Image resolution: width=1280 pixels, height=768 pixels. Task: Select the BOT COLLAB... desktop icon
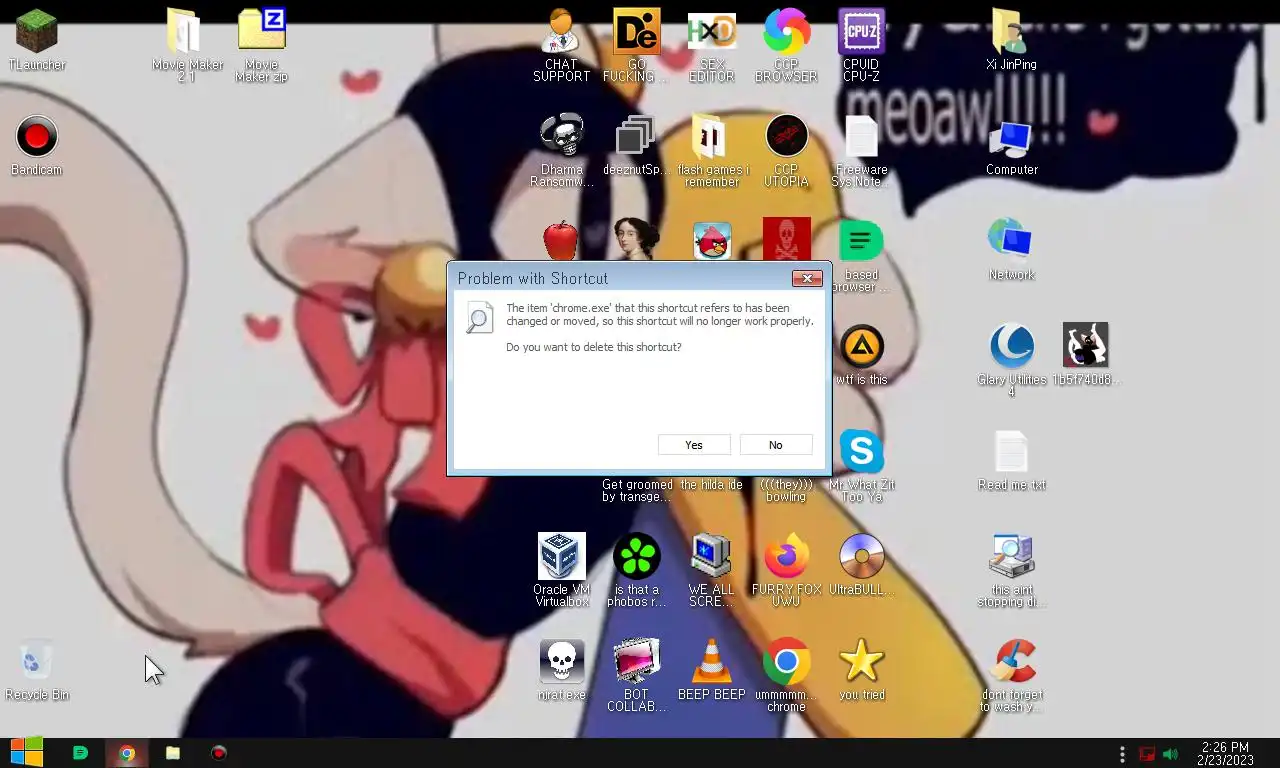636,675
